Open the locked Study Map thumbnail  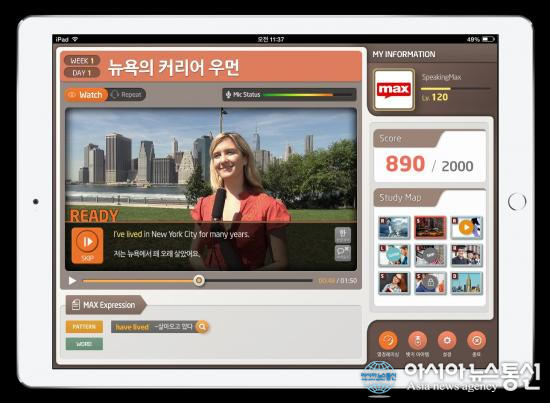430,283
